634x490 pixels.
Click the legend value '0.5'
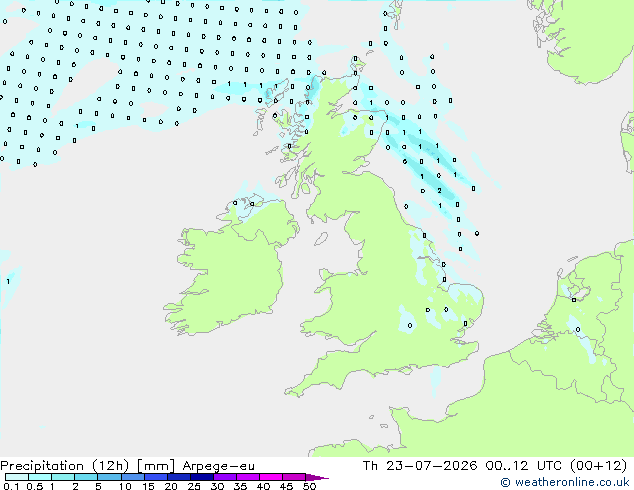tap(35, 486)
